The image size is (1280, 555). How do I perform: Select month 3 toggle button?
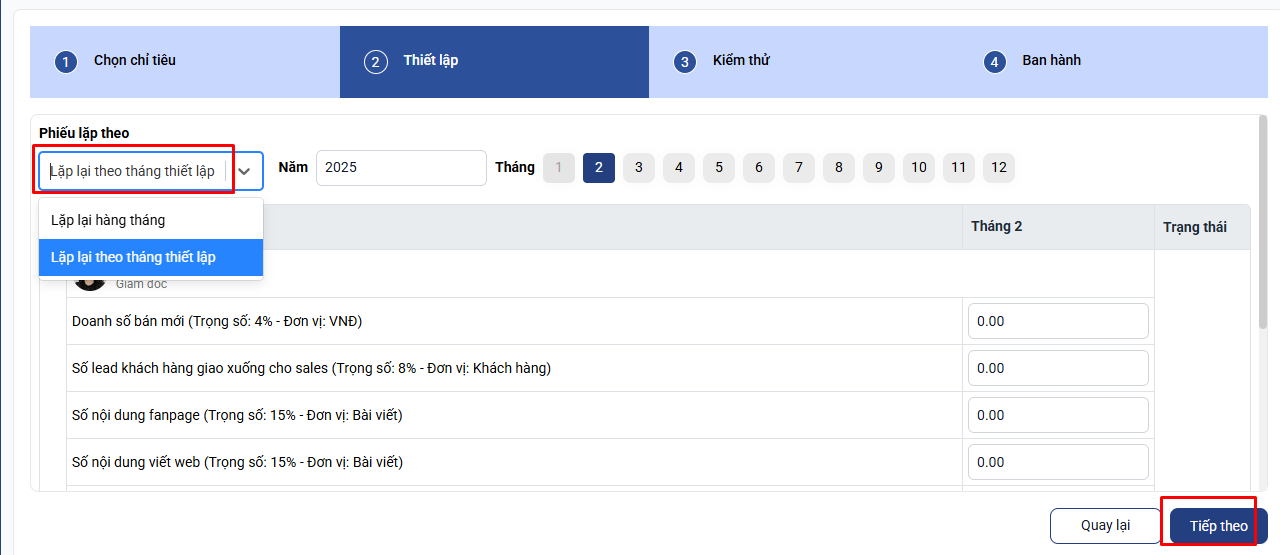[x=639, y=167]
